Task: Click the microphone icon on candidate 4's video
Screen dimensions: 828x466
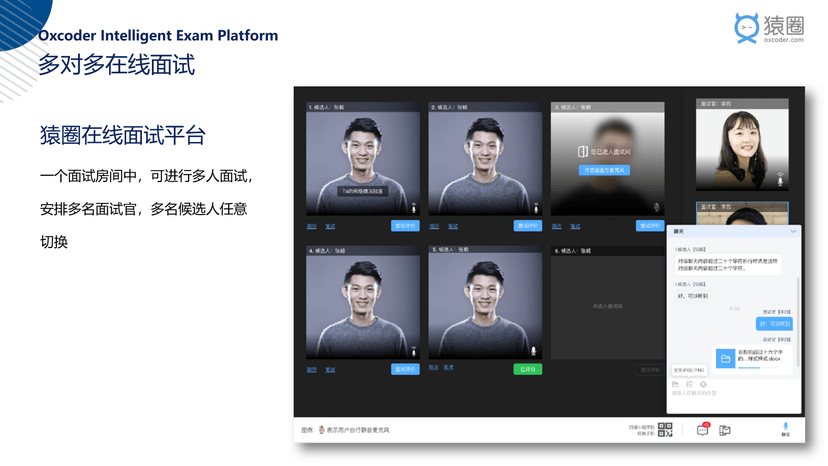Action: (413, 351)
